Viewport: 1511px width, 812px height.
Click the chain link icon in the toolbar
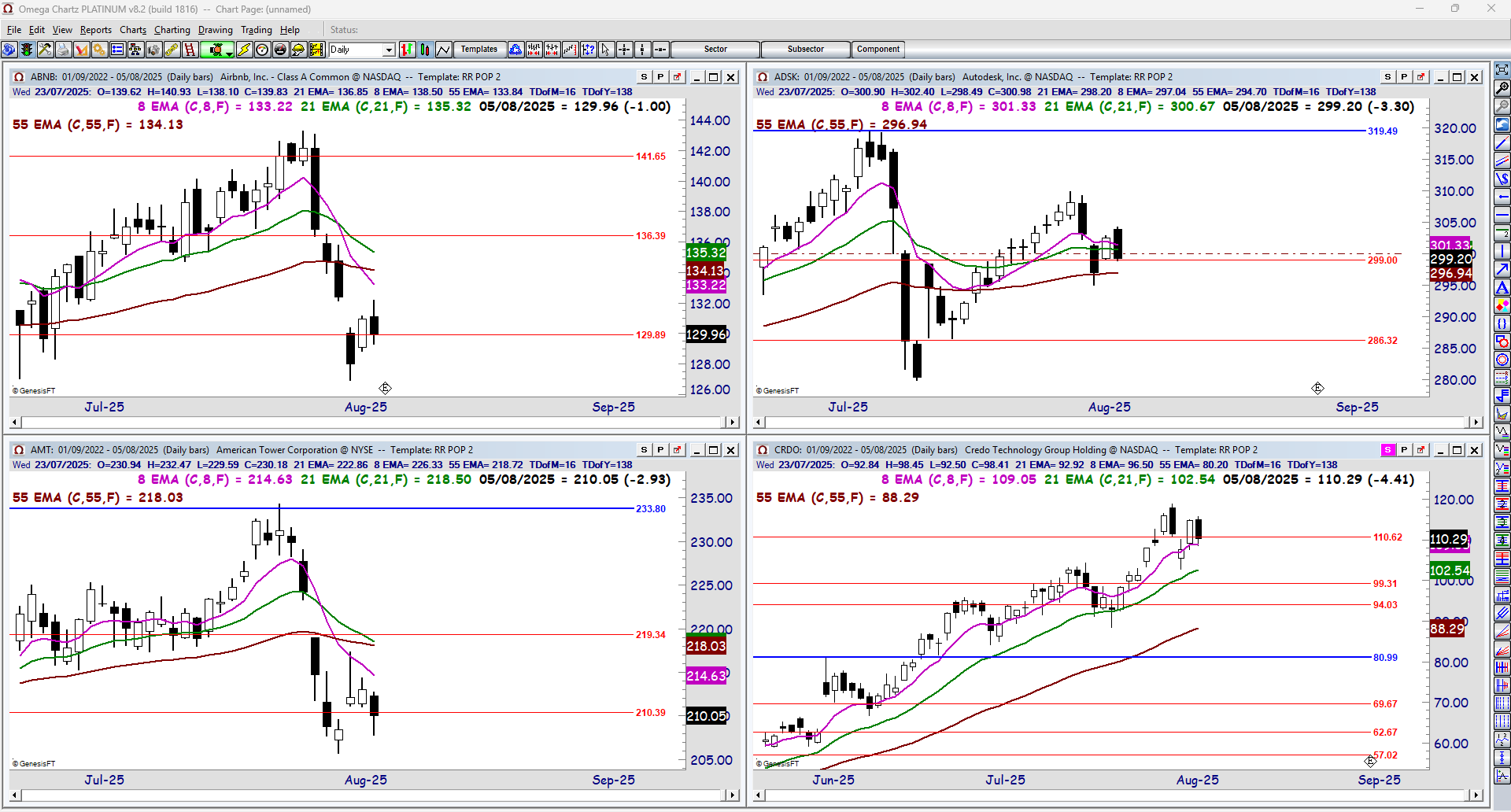click(172, 50)
